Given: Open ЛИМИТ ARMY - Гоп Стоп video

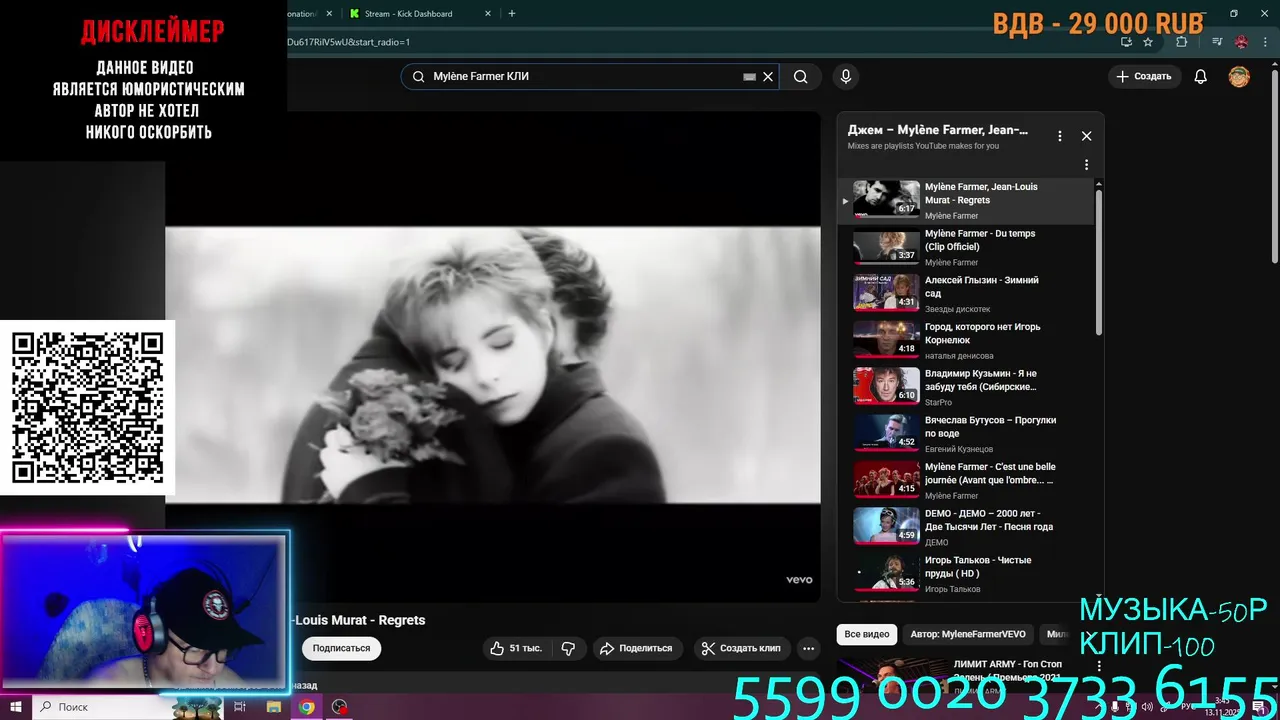Looking at the screenshot, I should pos(1007,670).
